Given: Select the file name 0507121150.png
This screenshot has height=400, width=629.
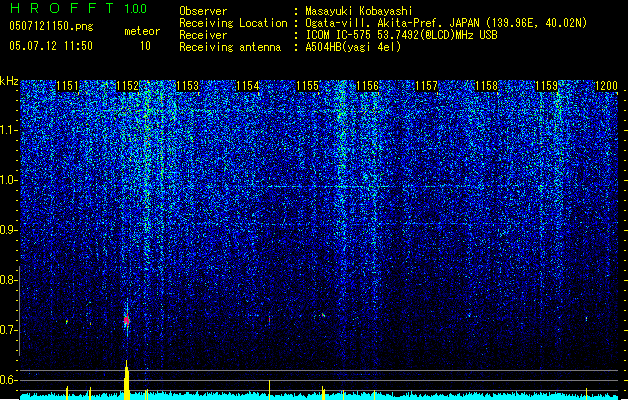Looking at the screenshot, I should coord(51,27).
